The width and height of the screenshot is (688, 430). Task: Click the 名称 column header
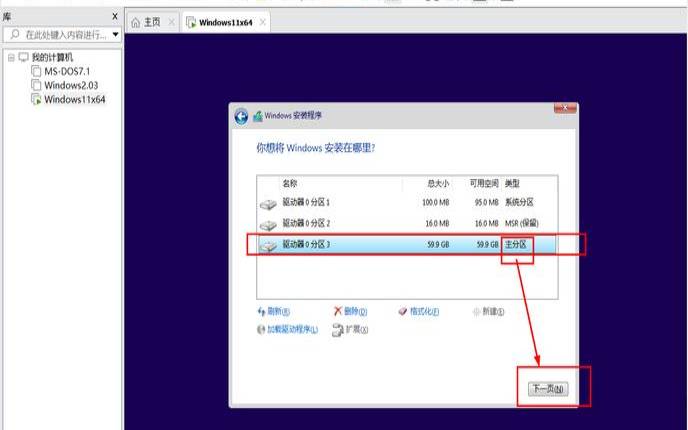pos(290,183)
